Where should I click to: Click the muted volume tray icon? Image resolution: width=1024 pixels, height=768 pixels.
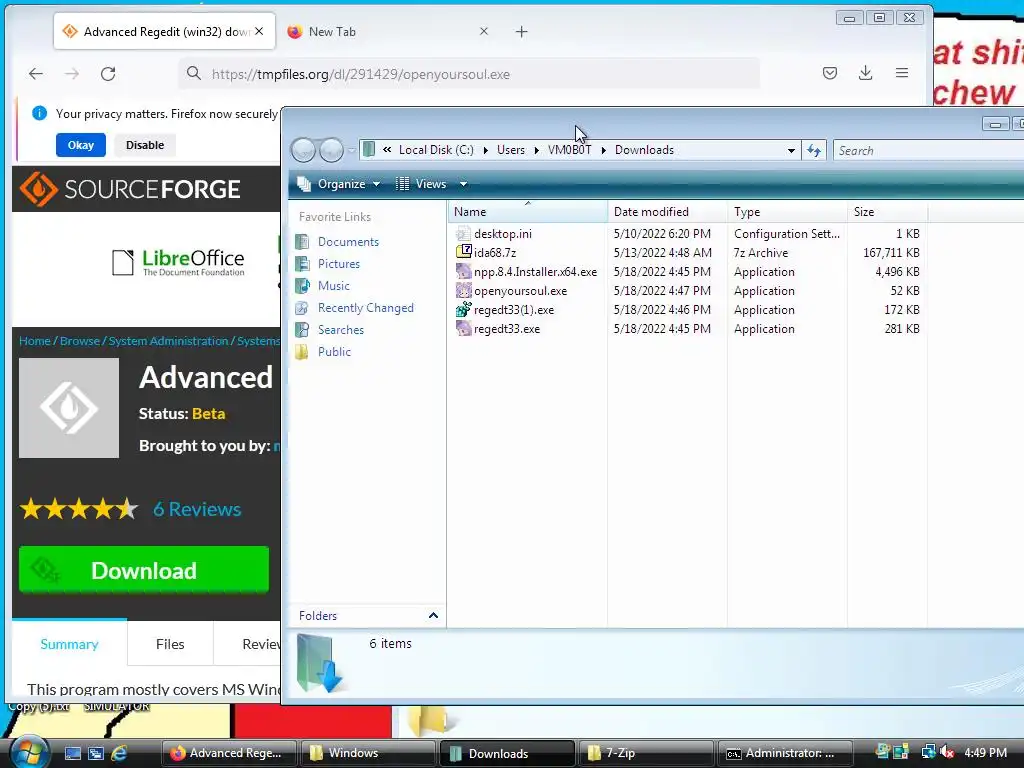[946, 753]
